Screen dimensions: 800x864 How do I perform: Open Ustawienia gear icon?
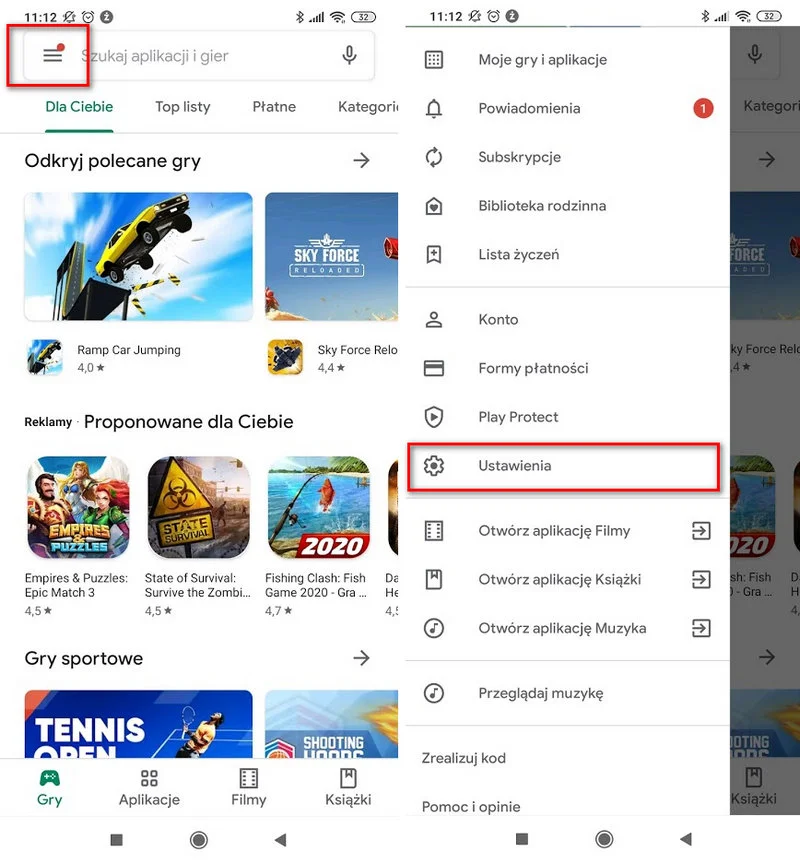(x=434, y=466)
